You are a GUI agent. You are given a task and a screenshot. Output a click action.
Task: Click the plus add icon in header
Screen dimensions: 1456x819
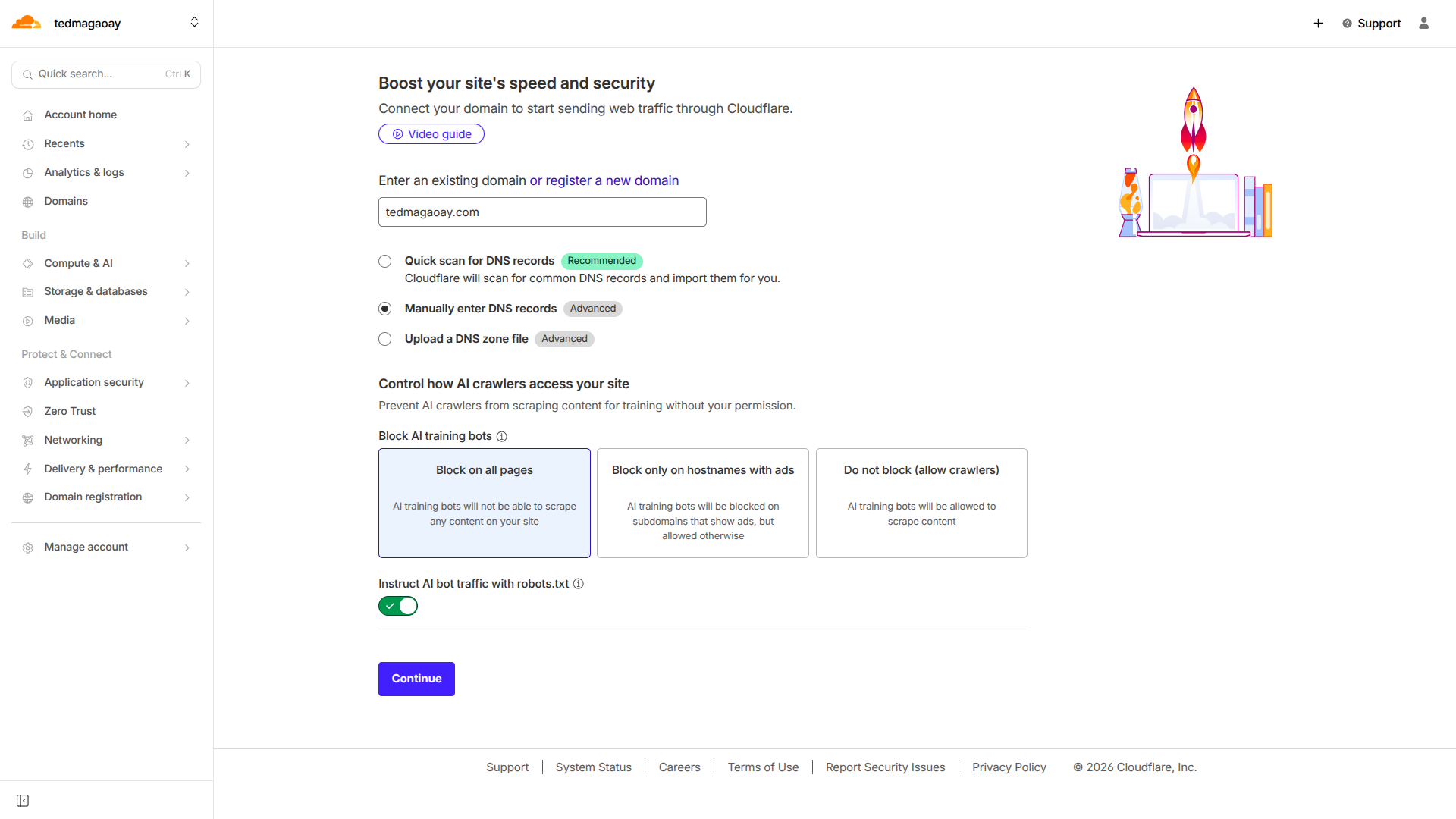[1318, 24]
